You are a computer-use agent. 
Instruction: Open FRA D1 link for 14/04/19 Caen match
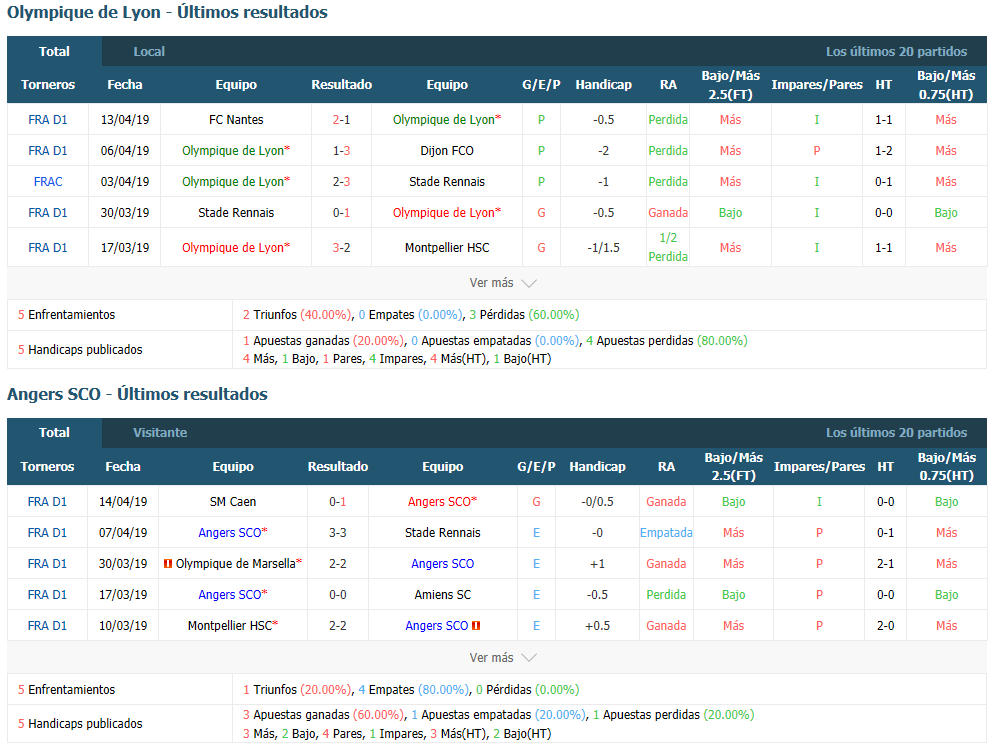[47, 502]
